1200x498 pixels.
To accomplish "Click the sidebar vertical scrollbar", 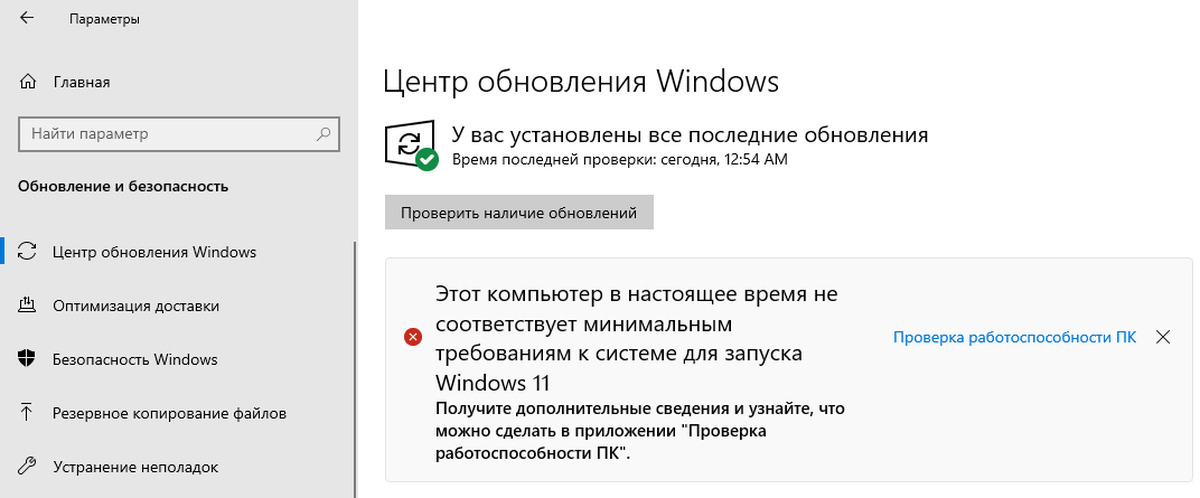I will (x=354, y=370).
